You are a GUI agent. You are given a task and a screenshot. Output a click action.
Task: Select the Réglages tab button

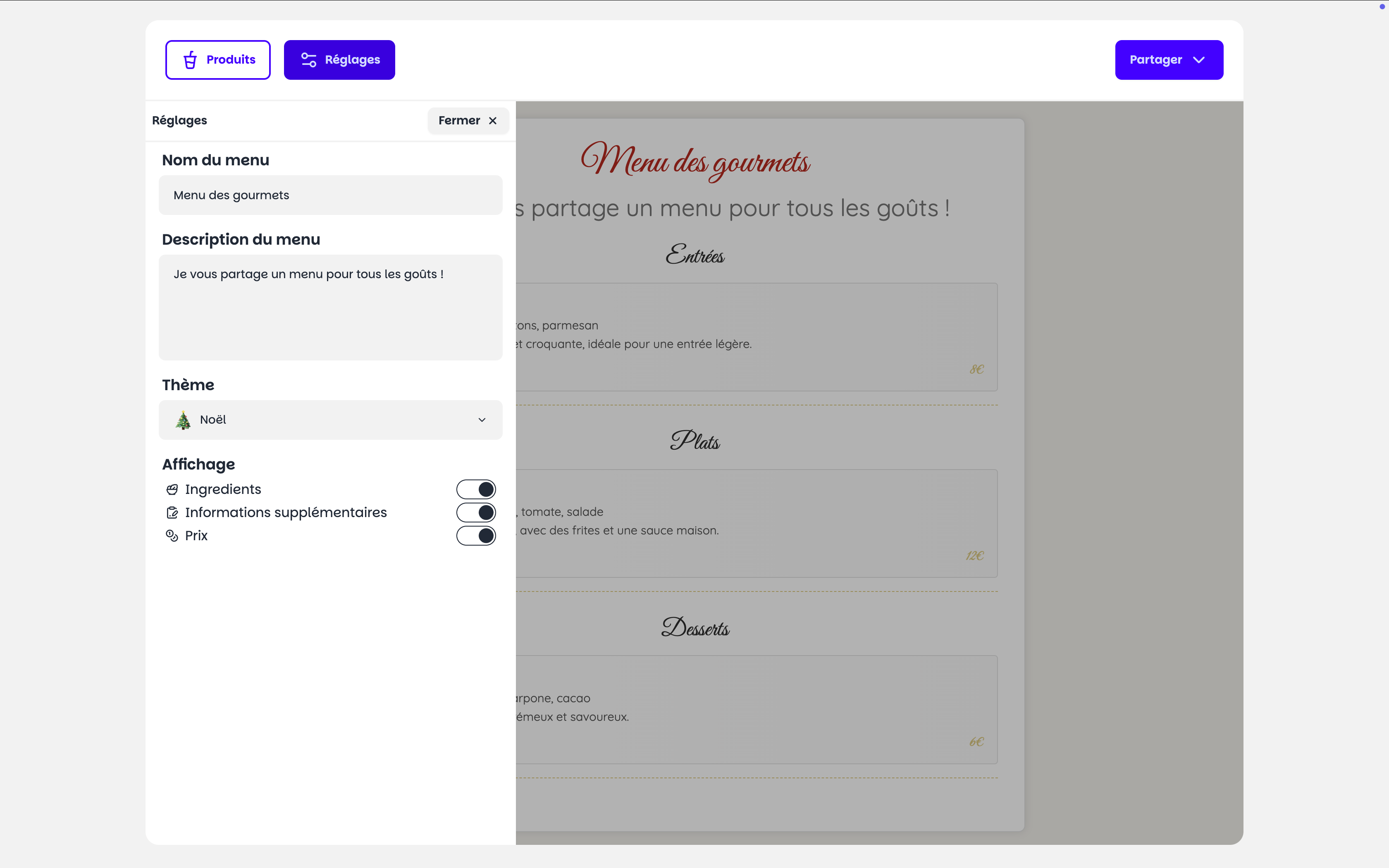click(x=339, y=60)
